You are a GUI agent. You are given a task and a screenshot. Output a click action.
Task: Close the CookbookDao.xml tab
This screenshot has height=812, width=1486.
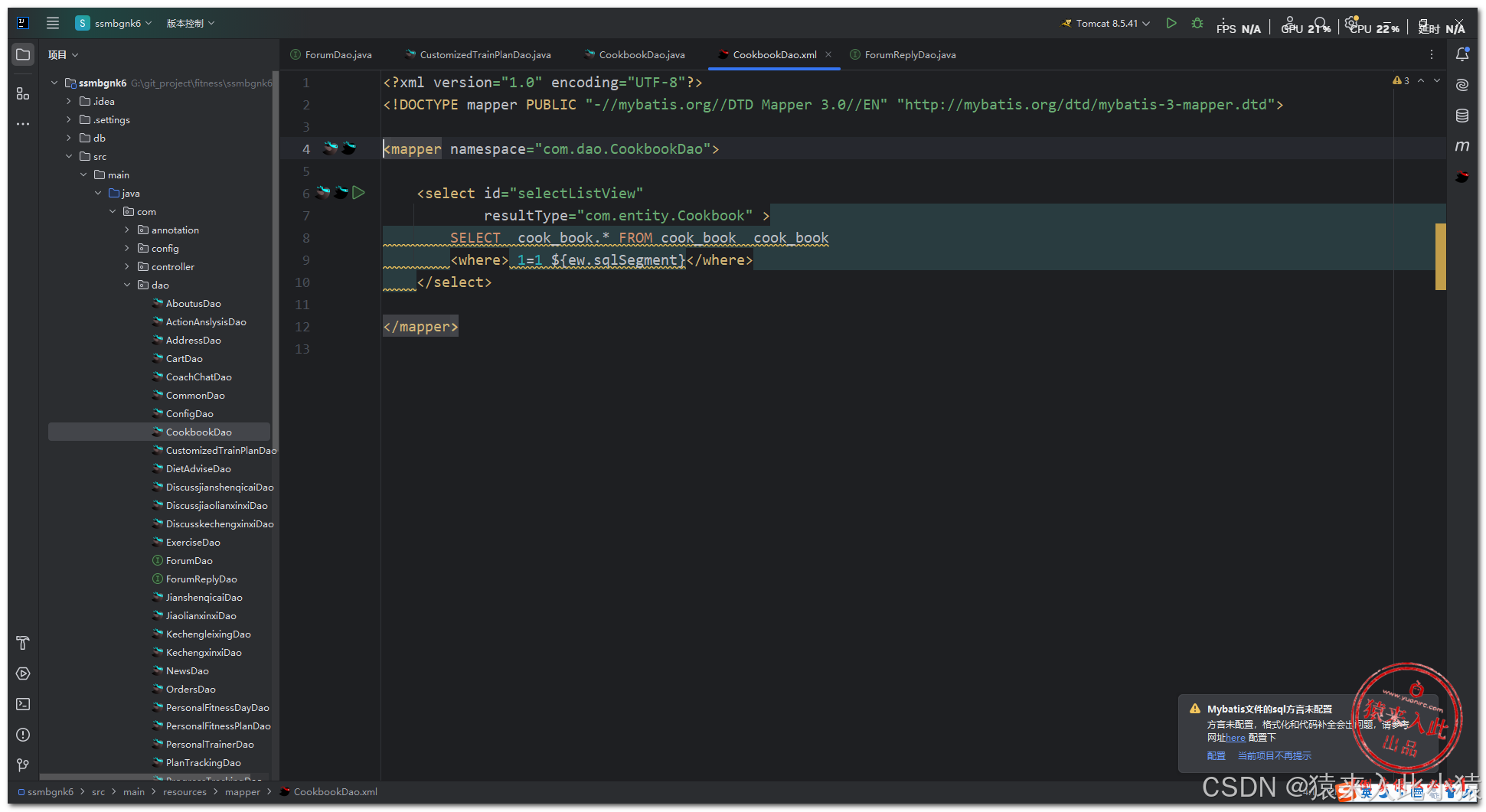coord(828,54)
